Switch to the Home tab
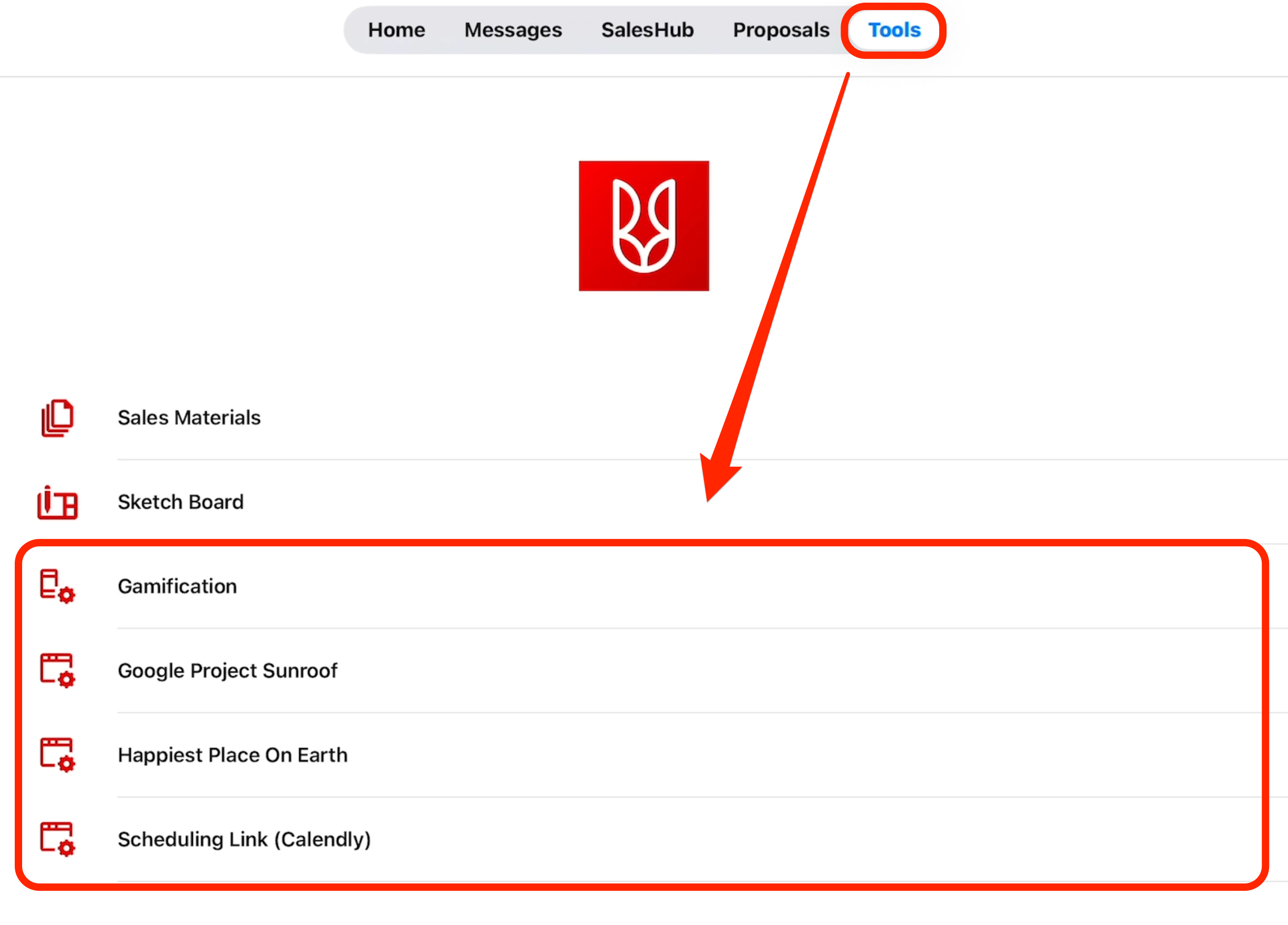Image resolution: width=1288 pixels, height=925 pixels. [x=396, y=30]
